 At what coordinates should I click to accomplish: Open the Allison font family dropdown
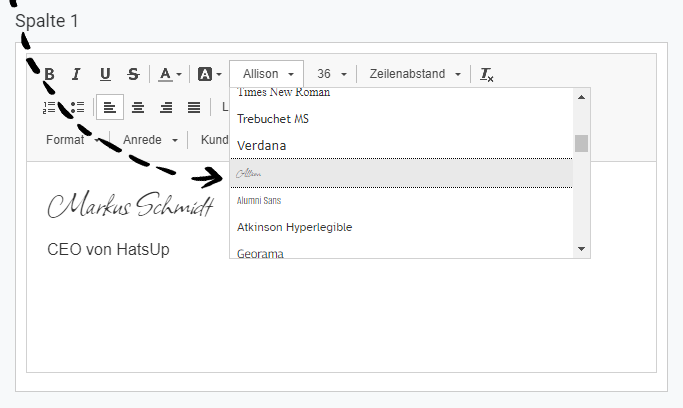pyautogui.click(x=267, y=74)
